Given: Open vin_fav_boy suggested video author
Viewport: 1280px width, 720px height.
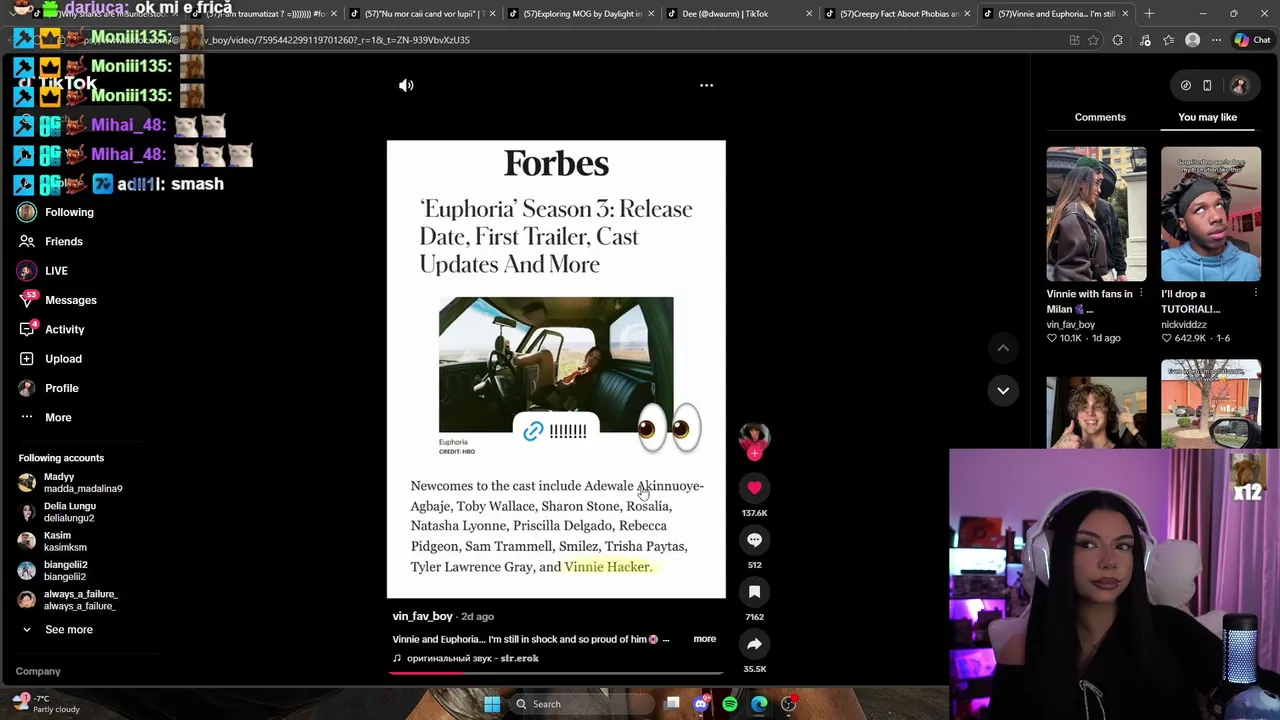Looking at the screenshot, I should 1070,324.
